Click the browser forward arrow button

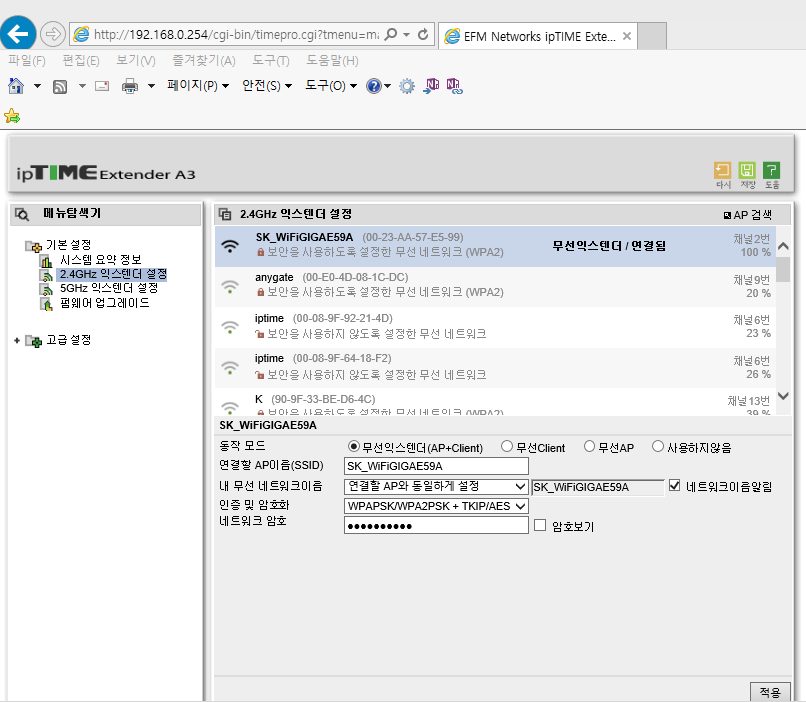coord(52,34)
